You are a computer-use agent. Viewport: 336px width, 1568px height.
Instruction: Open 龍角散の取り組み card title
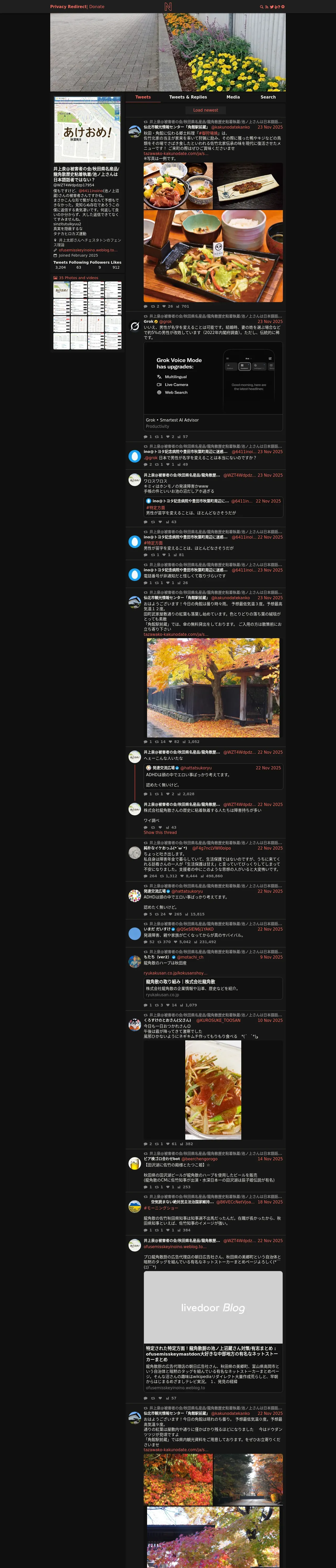point(181,982)
